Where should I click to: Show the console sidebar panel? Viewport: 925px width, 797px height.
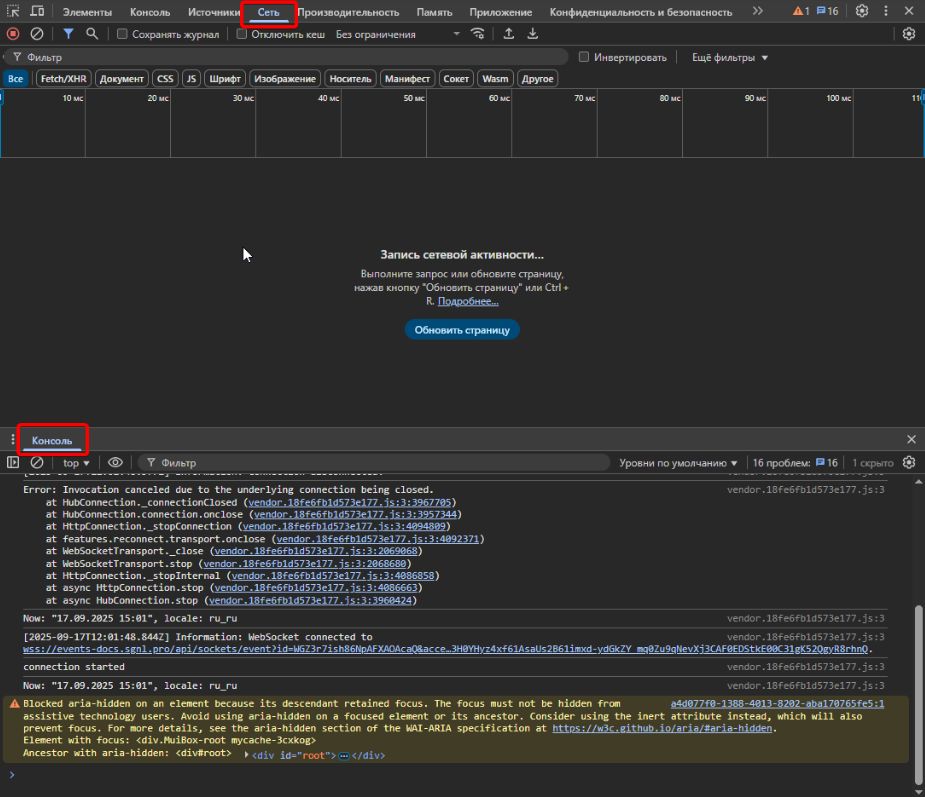point(13,463)
